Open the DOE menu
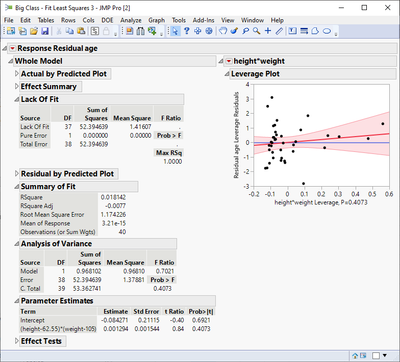The image size is (400, 362). pos(107,20)
